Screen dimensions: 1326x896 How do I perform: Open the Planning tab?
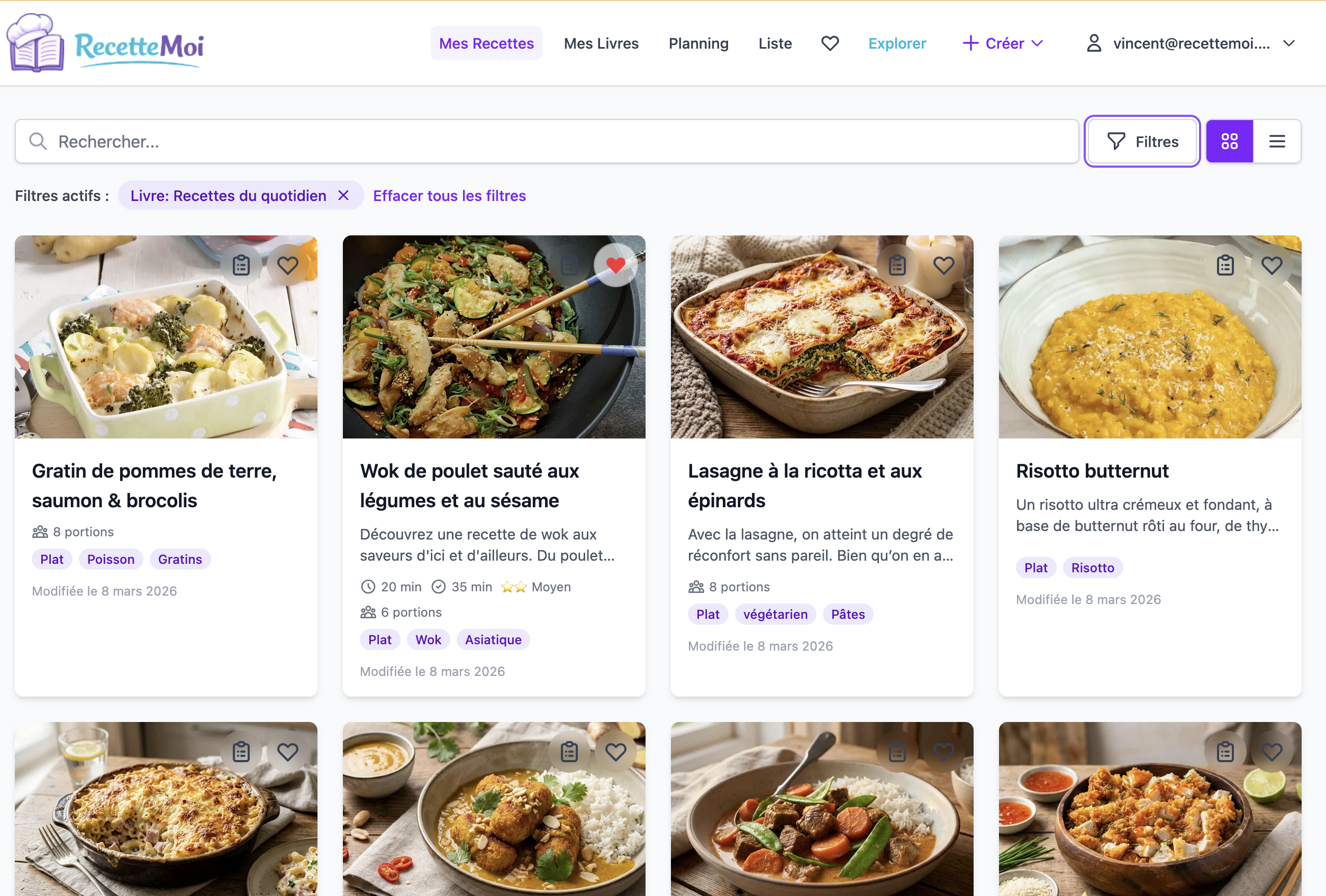tap(698, 43)
